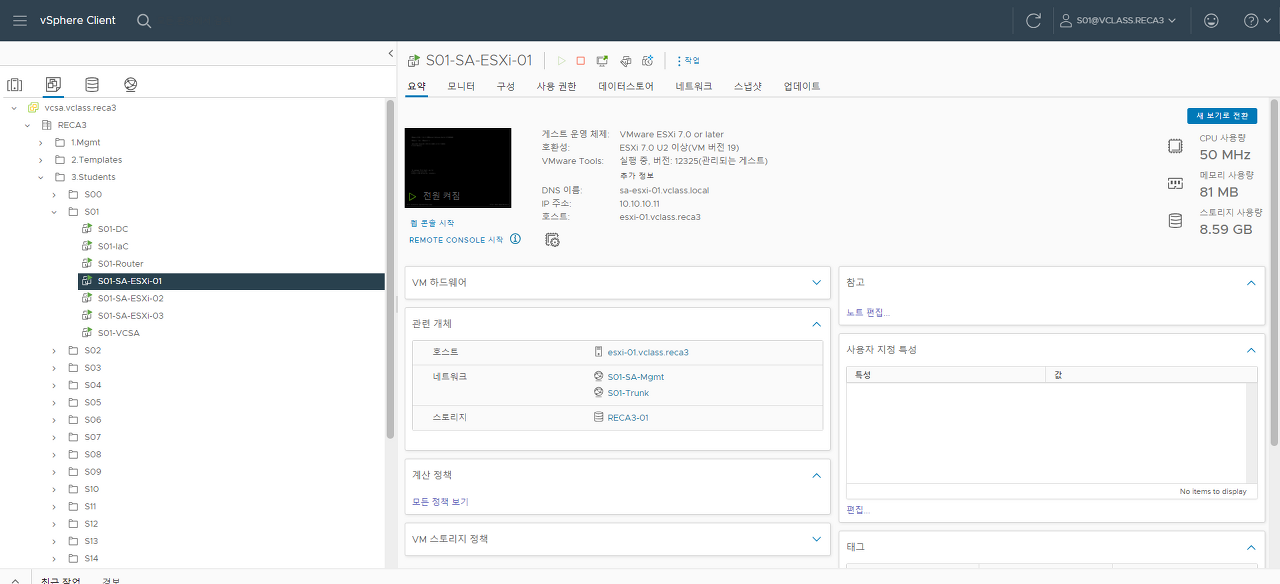Open the S01-SA-Mgmt network link
Screen dimensions: 1280x584
[636, 377]
